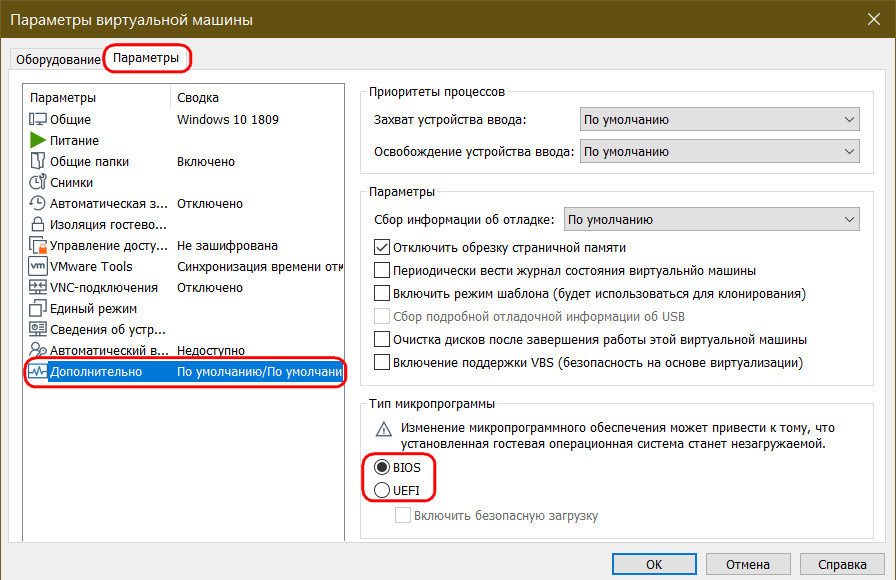
Task: Click the Shared Folders icon
Action: coord(38,161)
